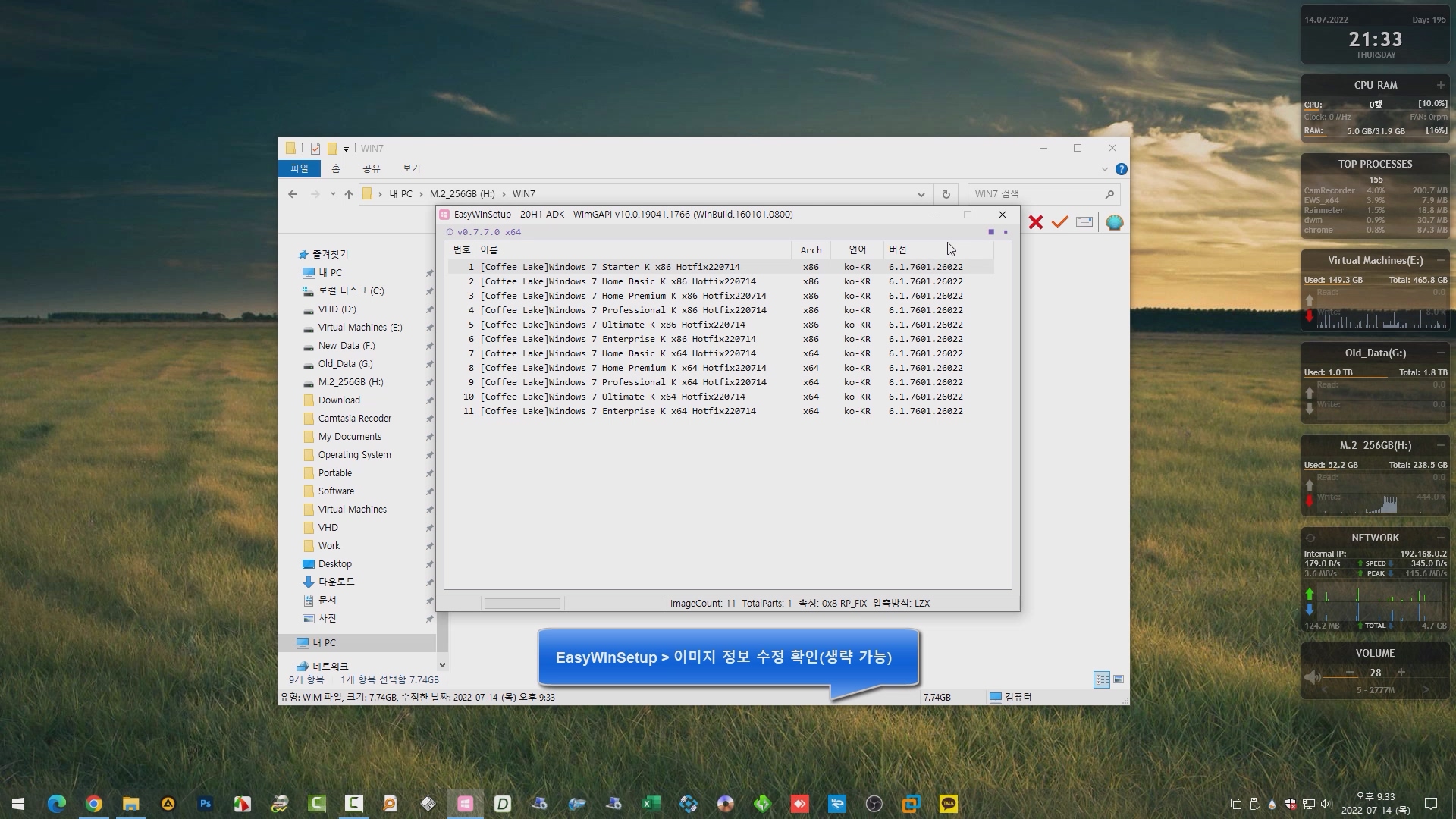This screenshot has width=1456, height=819.
Task: Open the 파일 ribbon tab
Action: (x=300, y=168)
